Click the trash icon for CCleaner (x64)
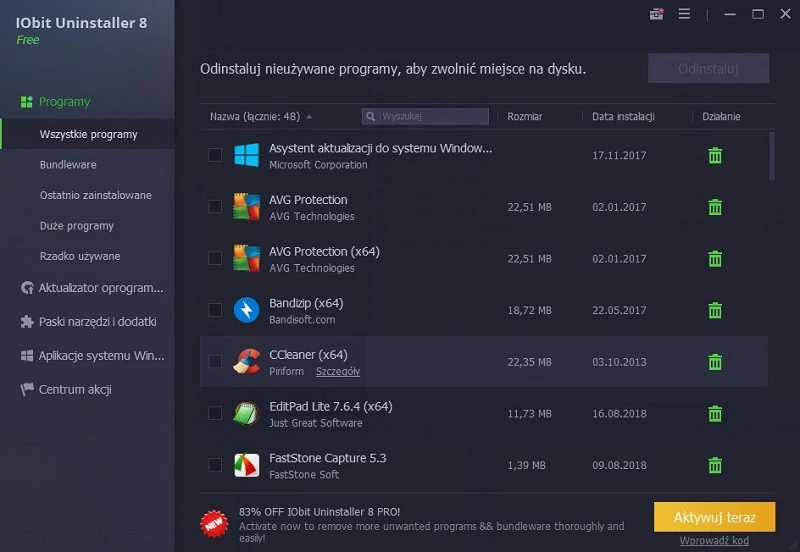 point(715,362)
